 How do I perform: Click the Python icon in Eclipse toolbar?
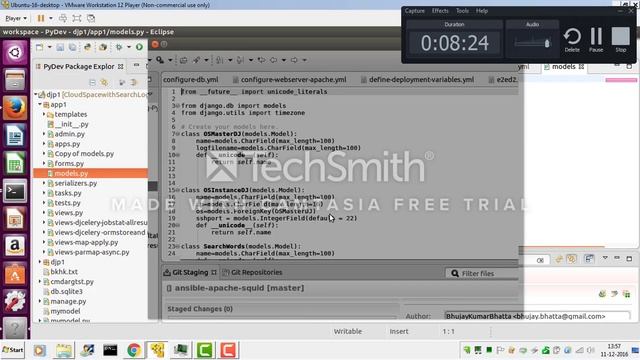click(87, 47)
